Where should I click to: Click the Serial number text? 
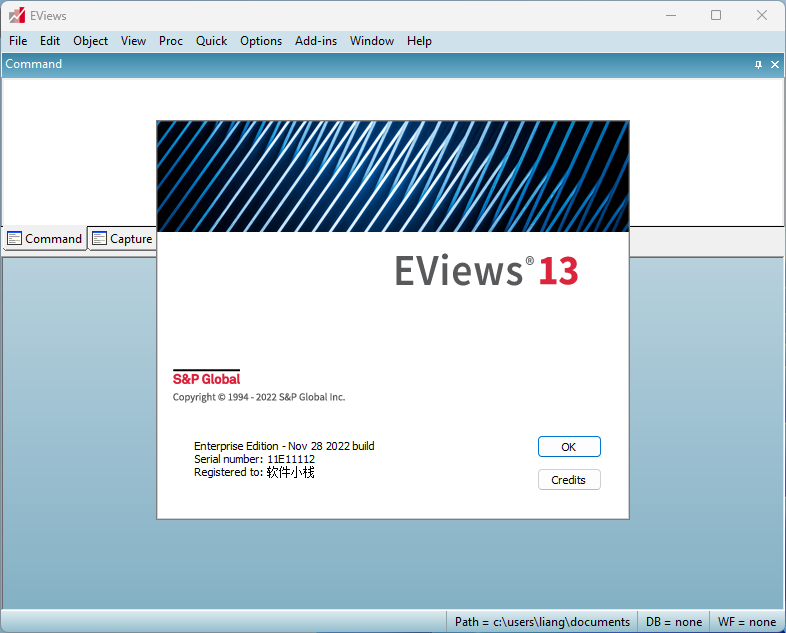click(255, 459)
